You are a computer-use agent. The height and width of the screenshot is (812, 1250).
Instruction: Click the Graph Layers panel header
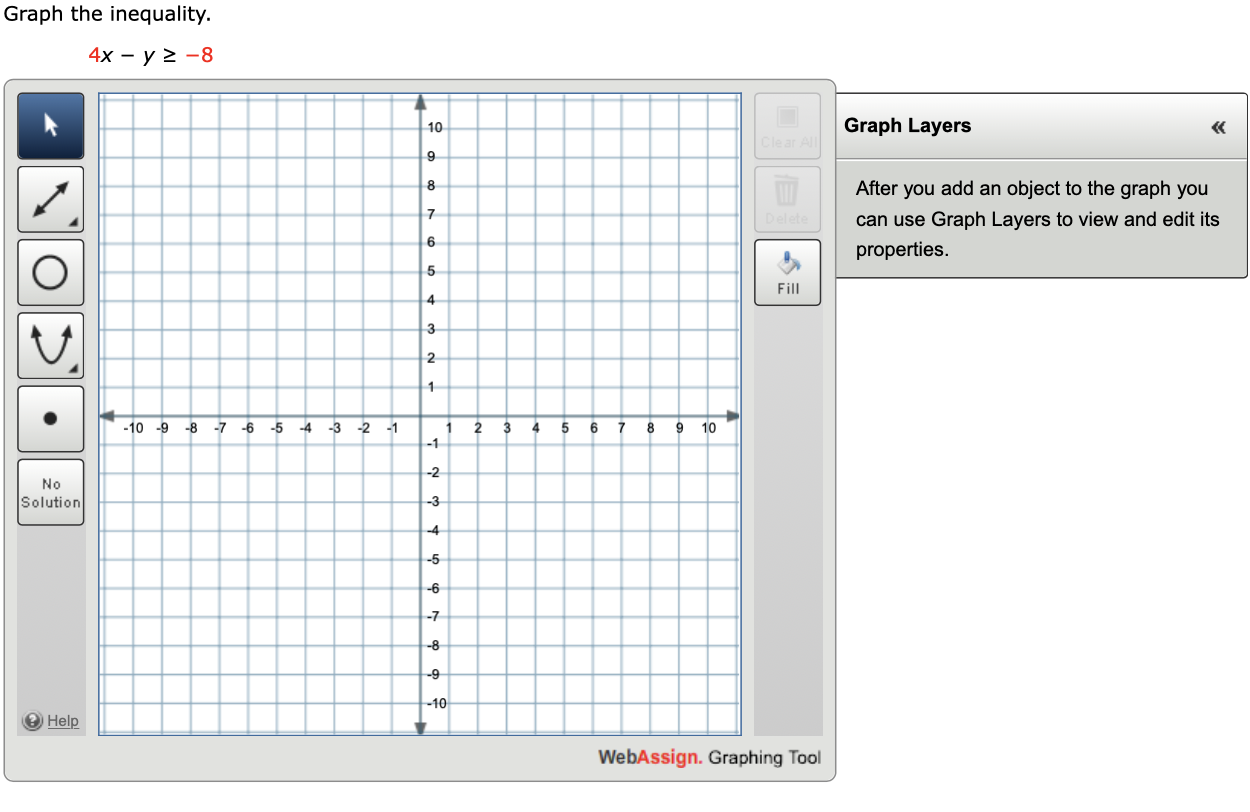907,125
